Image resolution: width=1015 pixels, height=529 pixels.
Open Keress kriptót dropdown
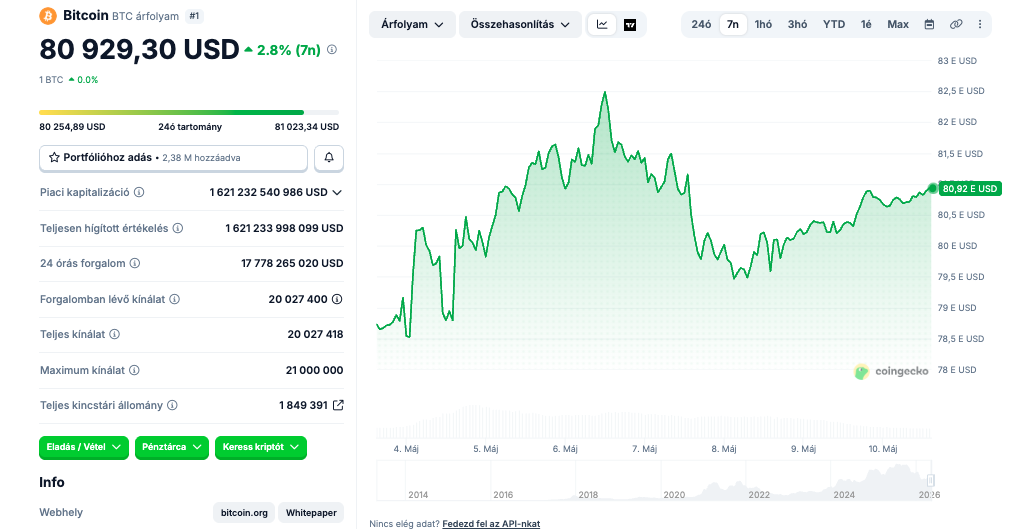tap(260, 447)
